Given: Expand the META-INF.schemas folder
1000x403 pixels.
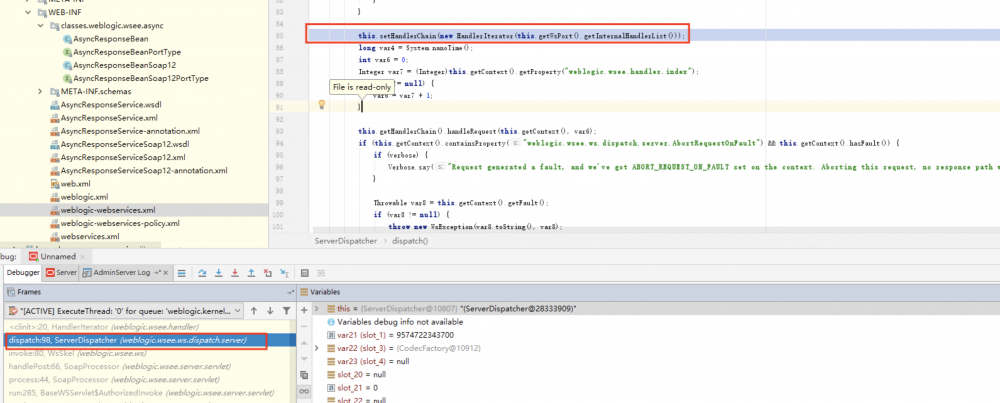Looking at the screenshot, I should coord(41,92).
